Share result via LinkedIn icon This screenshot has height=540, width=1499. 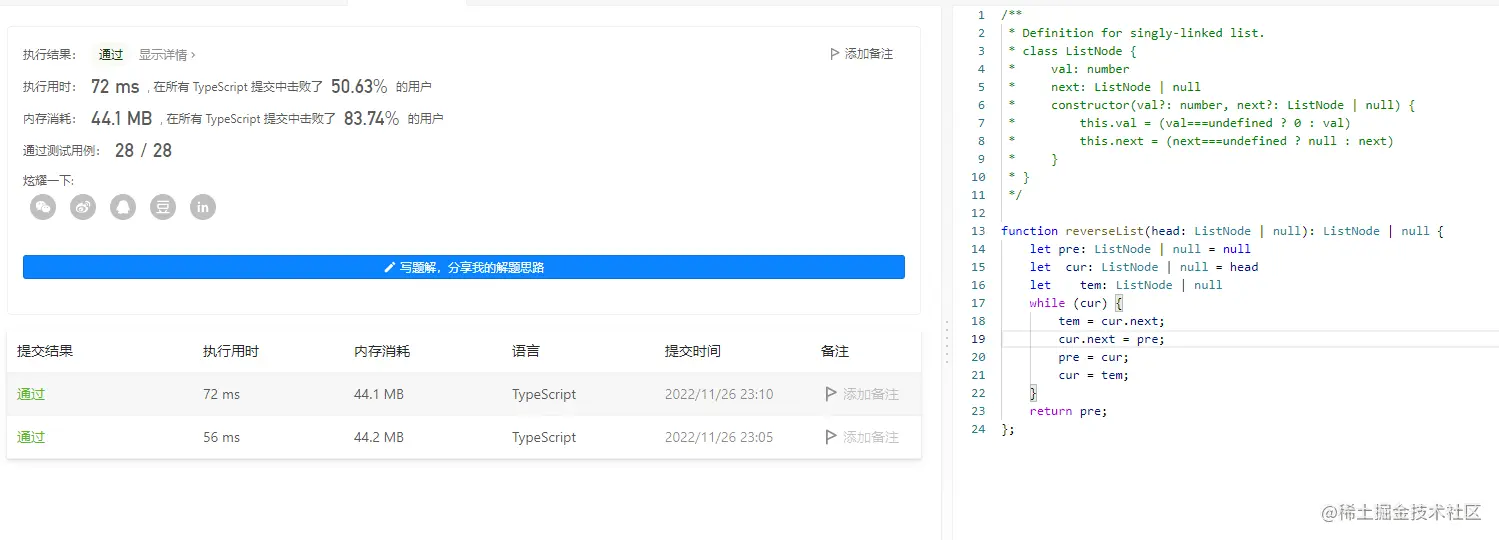tap(203, 207)
